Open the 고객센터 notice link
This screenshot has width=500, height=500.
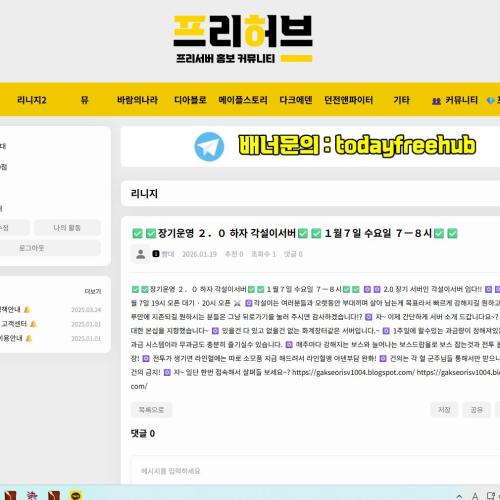pos(14,324)
